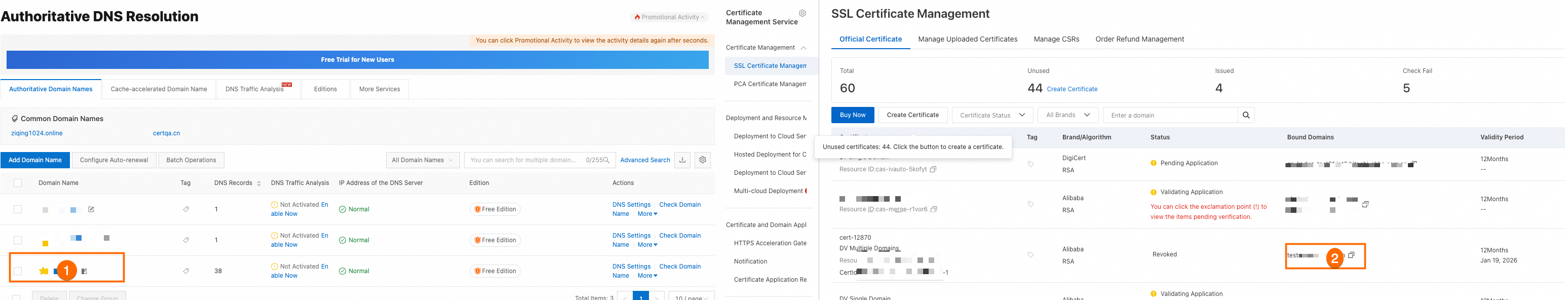Toggle the select-all checkbox in Domain Name header

point(18,183)
